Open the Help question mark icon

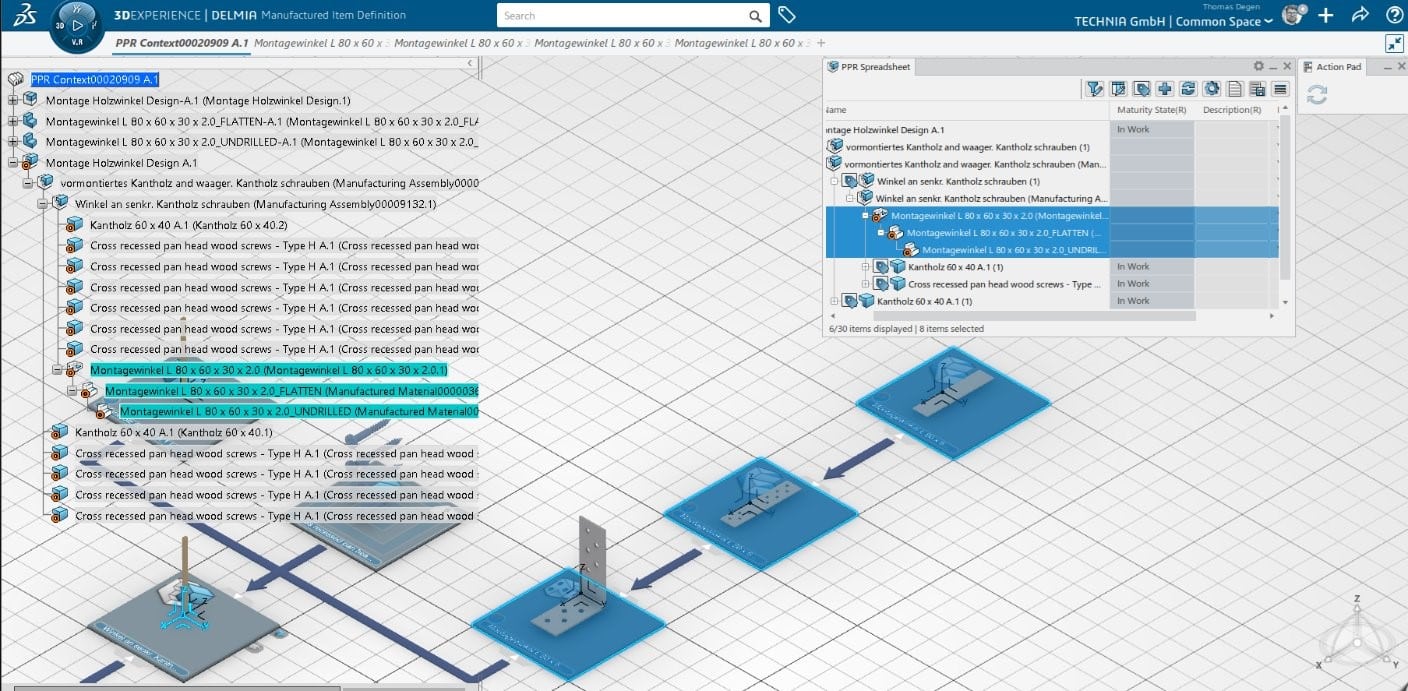(1394, 15)
